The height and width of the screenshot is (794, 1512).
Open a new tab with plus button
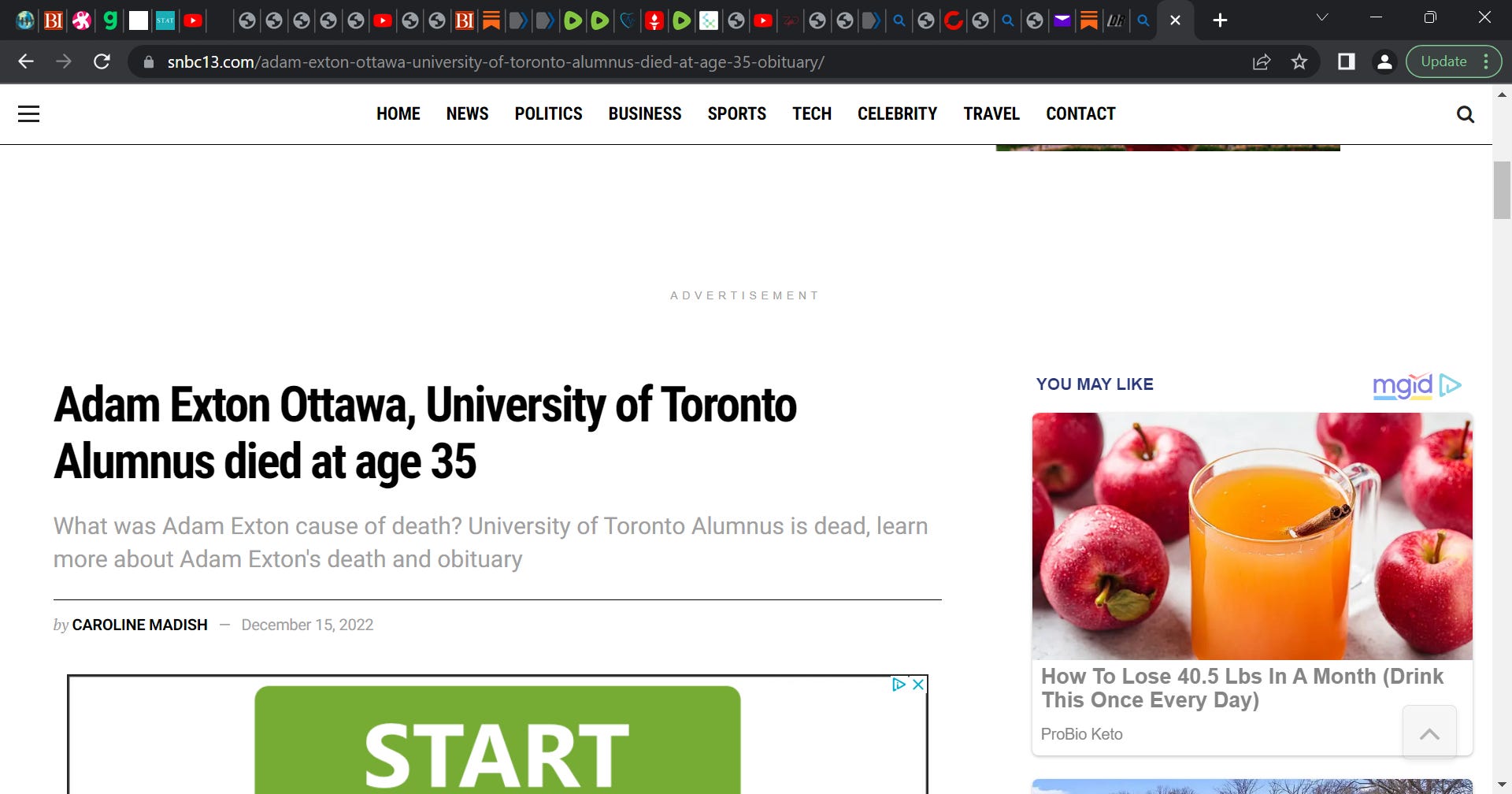click(1220, 20)
